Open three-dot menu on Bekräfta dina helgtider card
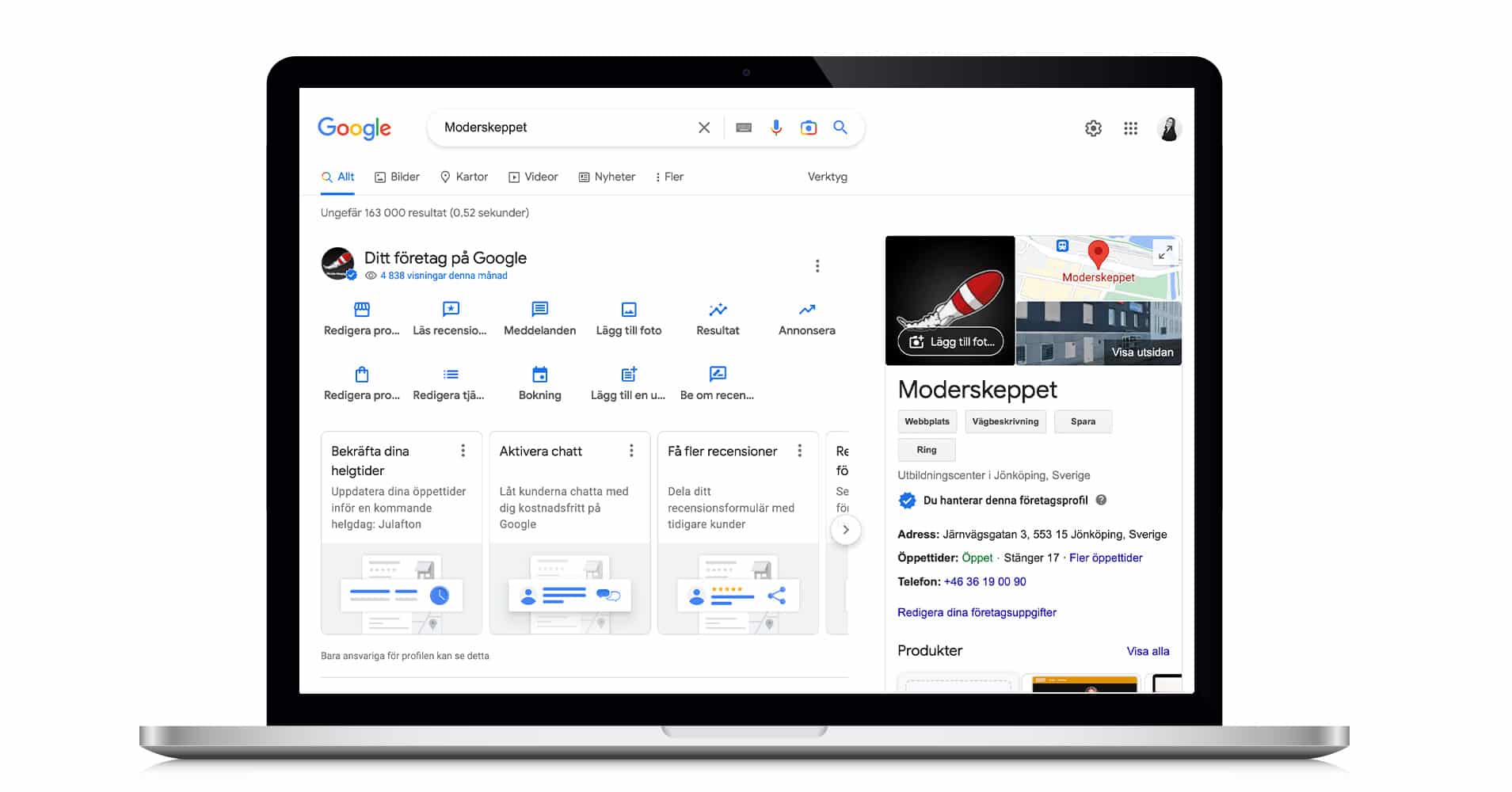 tap(463, 451)
